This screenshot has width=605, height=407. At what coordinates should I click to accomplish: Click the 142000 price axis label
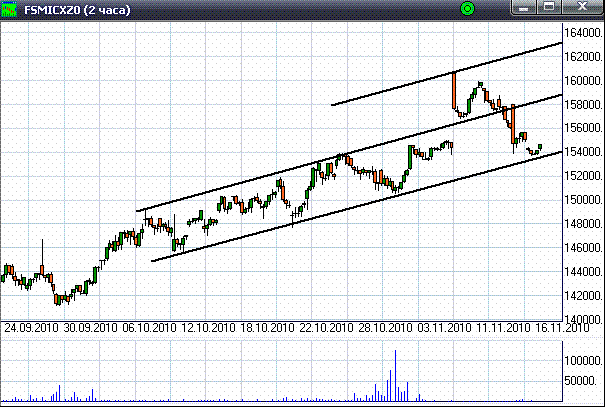(583, 296)
